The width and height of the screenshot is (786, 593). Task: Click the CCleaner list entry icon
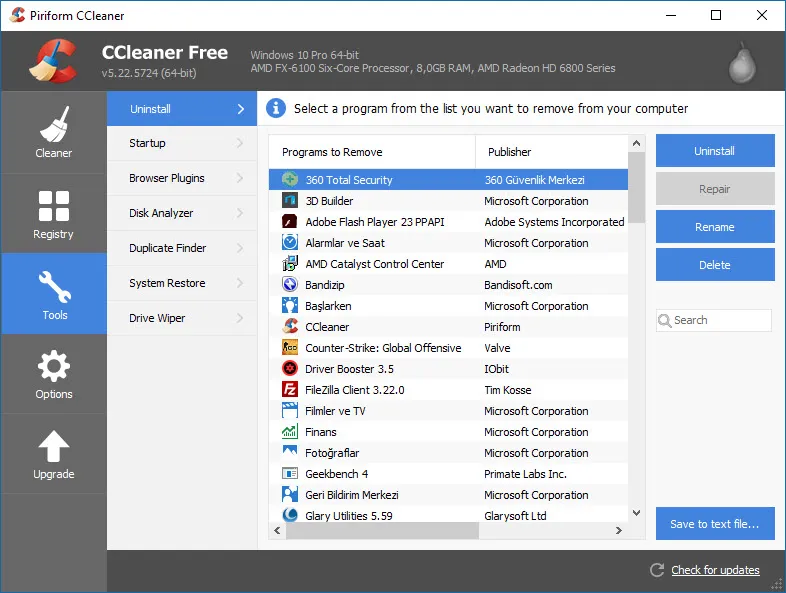[x=290, y=327]
